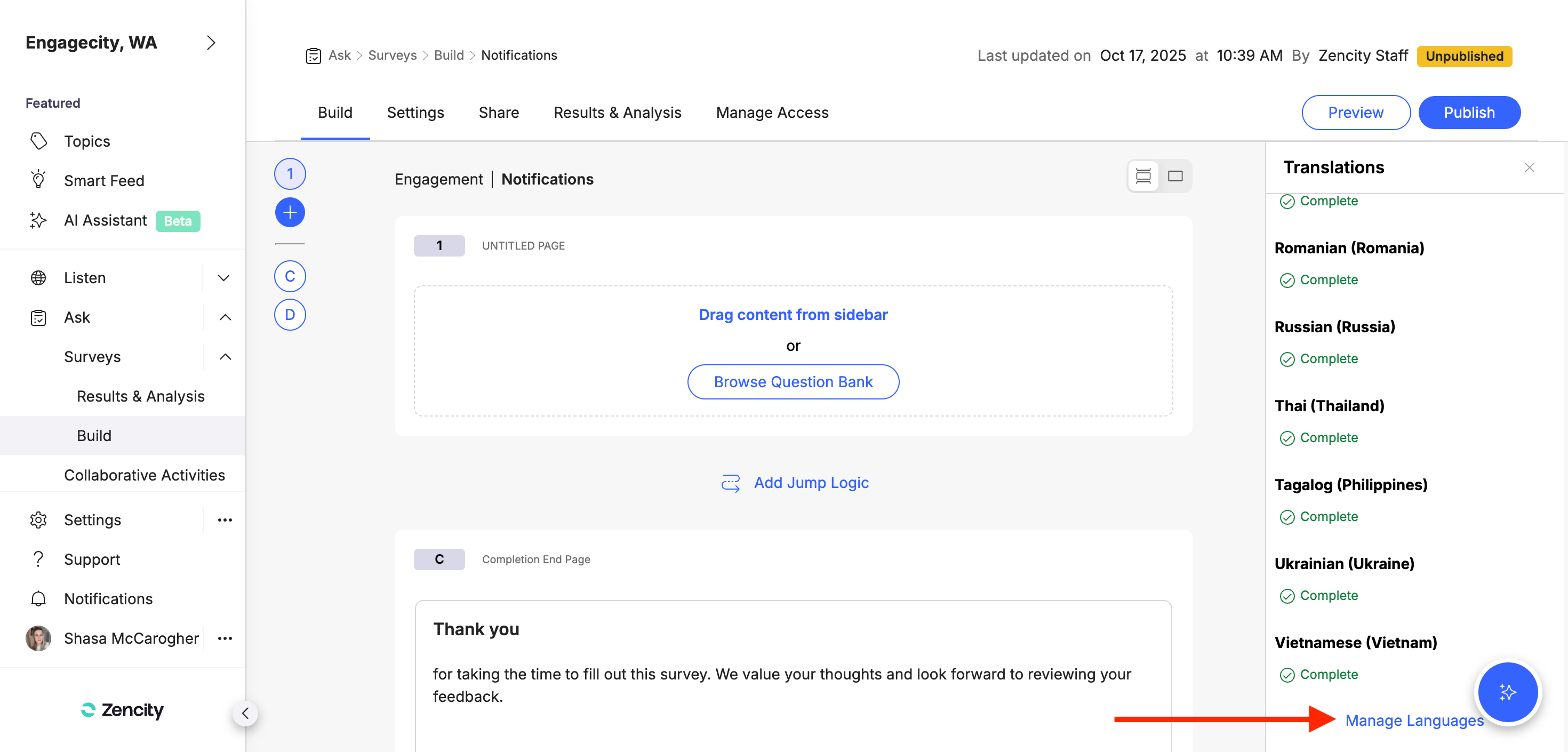Click the Publish button
Image resolution: width=1568 pixels, height=752 pixels.
pyautogui.click(x=1469, y=113)
